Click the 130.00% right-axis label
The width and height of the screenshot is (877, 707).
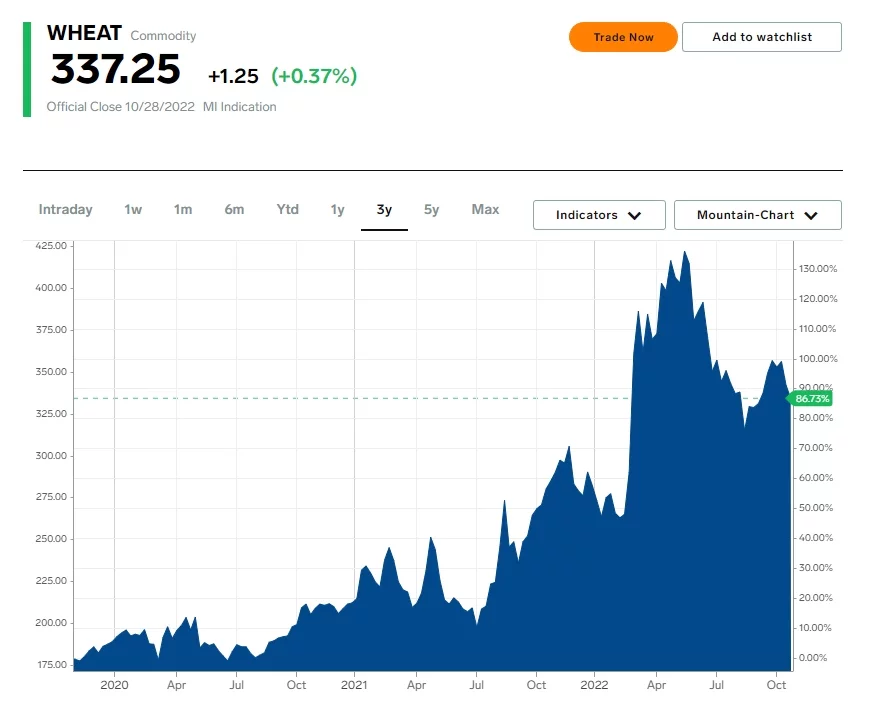click(x=818, y=269)
